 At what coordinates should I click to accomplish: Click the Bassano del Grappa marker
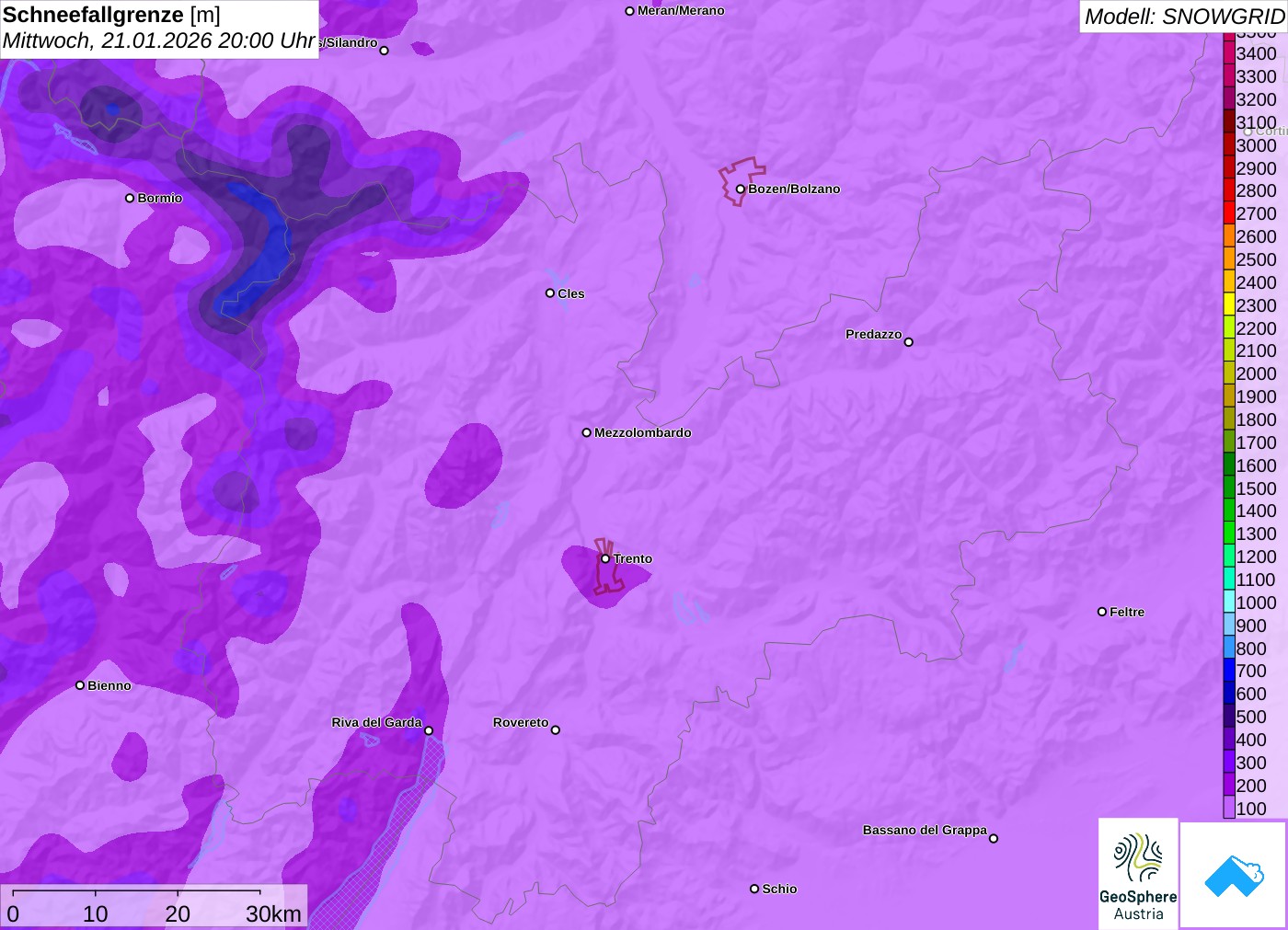pyautogui.click(x=994, y=838)
